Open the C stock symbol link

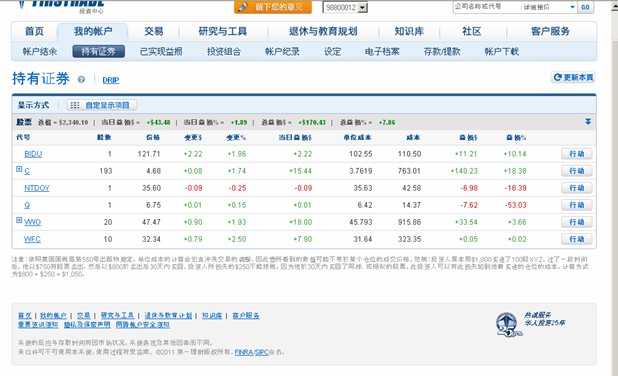pyautogui.click(x=27, y=171)
